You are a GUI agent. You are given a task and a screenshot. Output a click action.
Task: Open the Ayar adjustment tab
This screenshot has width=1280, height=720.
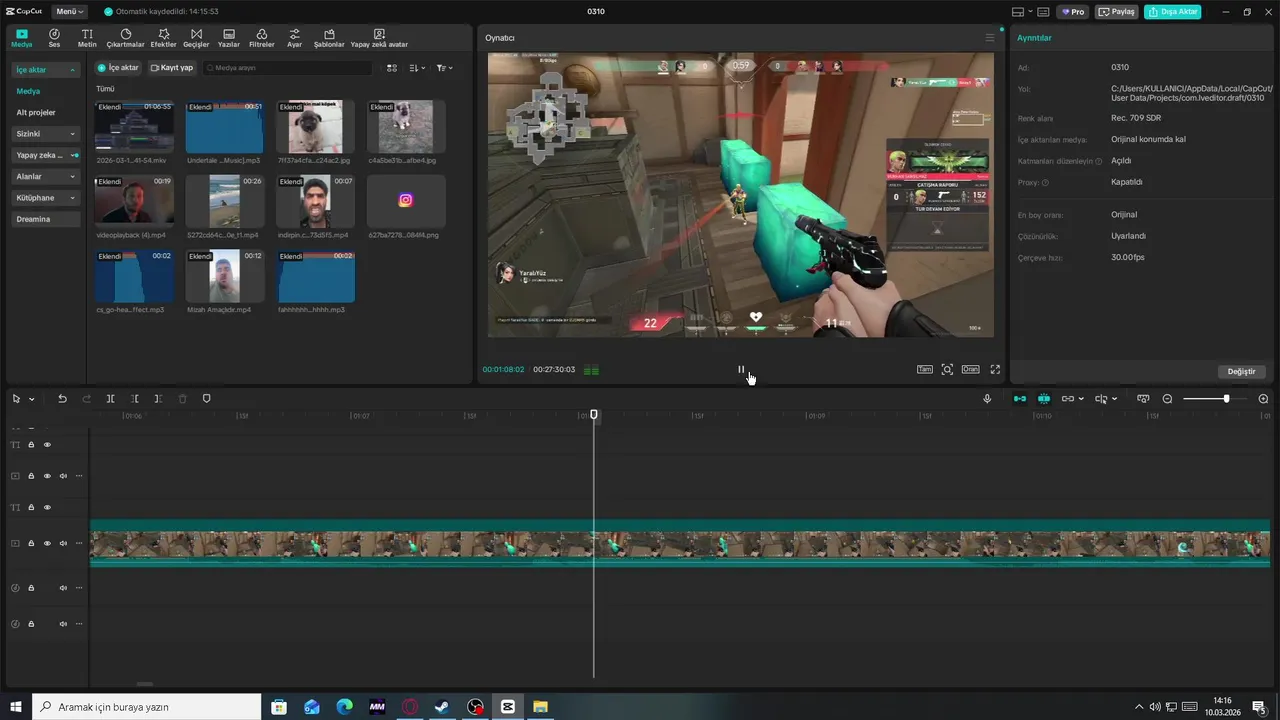pos(294,38)
